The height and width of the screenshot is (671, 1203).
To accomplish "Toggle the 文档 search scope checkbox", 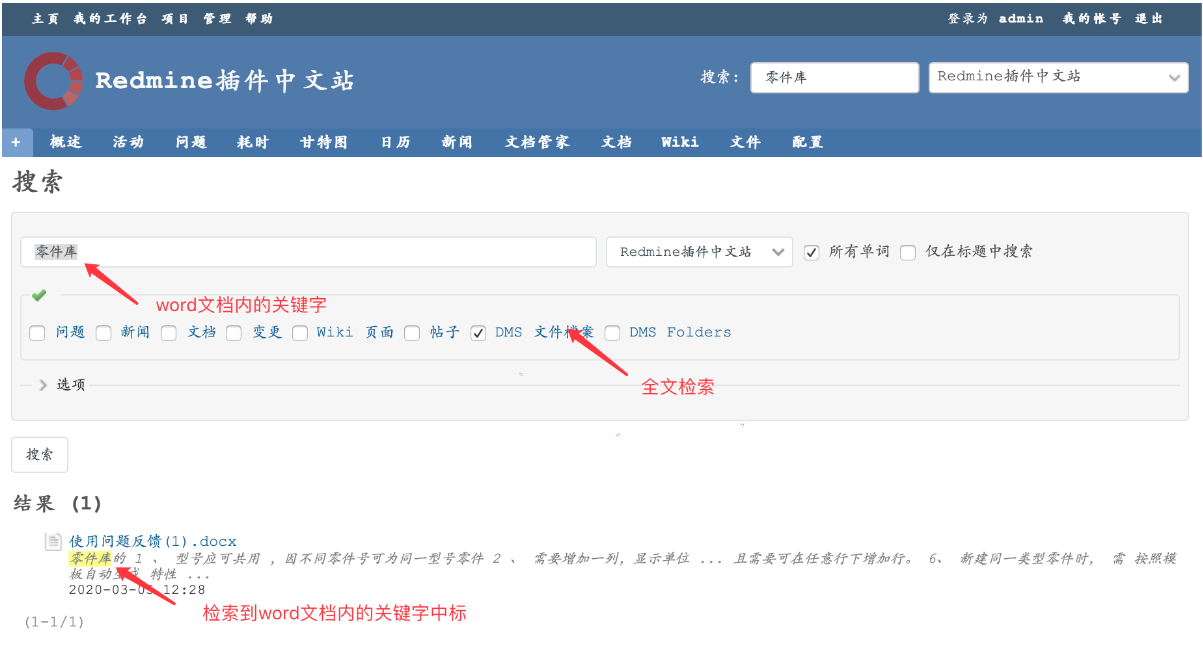I will [169, 333].
